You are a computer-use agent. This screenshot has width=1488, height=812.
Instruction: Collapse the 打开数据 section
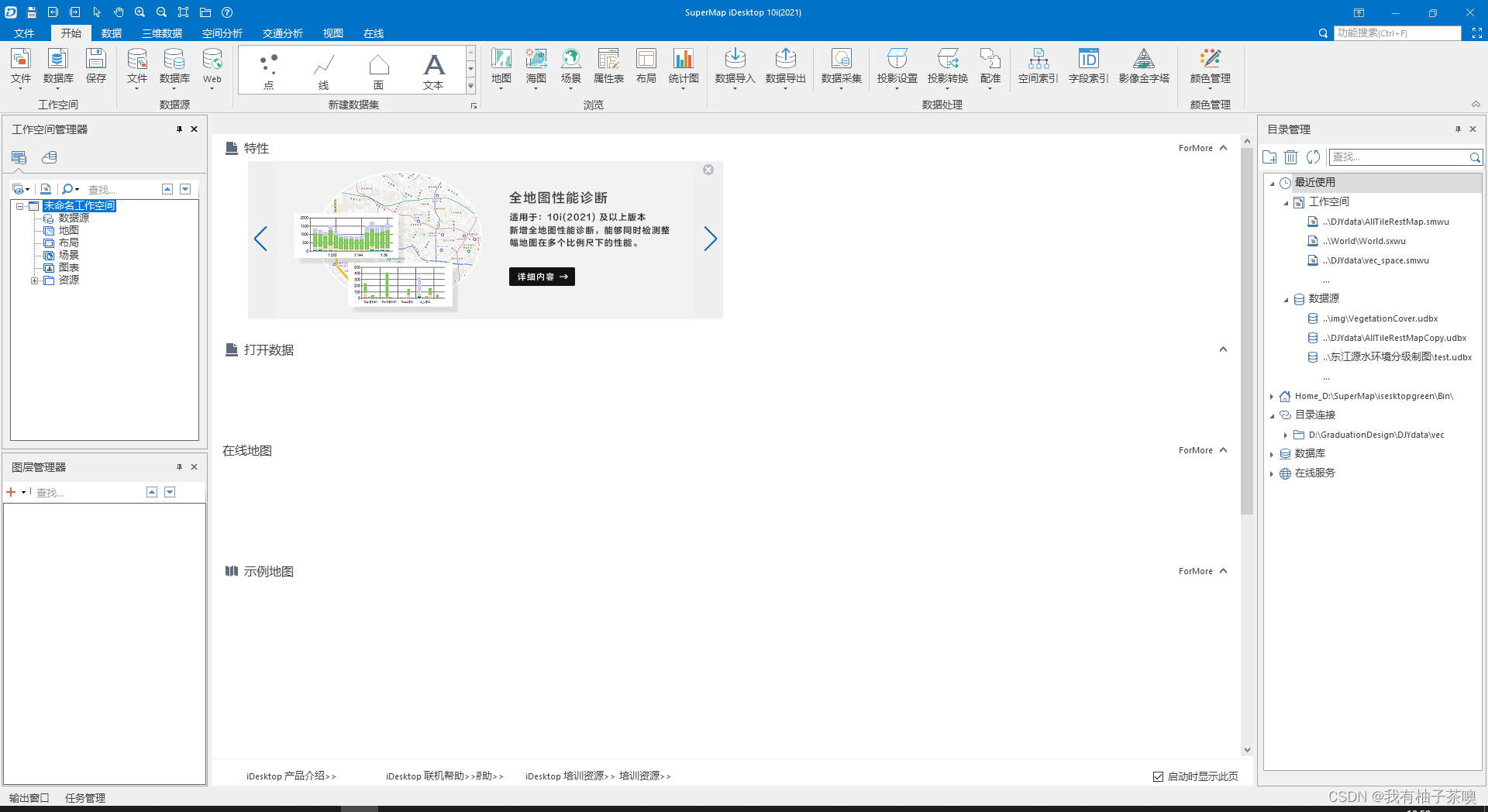[x=1224, y=349]
